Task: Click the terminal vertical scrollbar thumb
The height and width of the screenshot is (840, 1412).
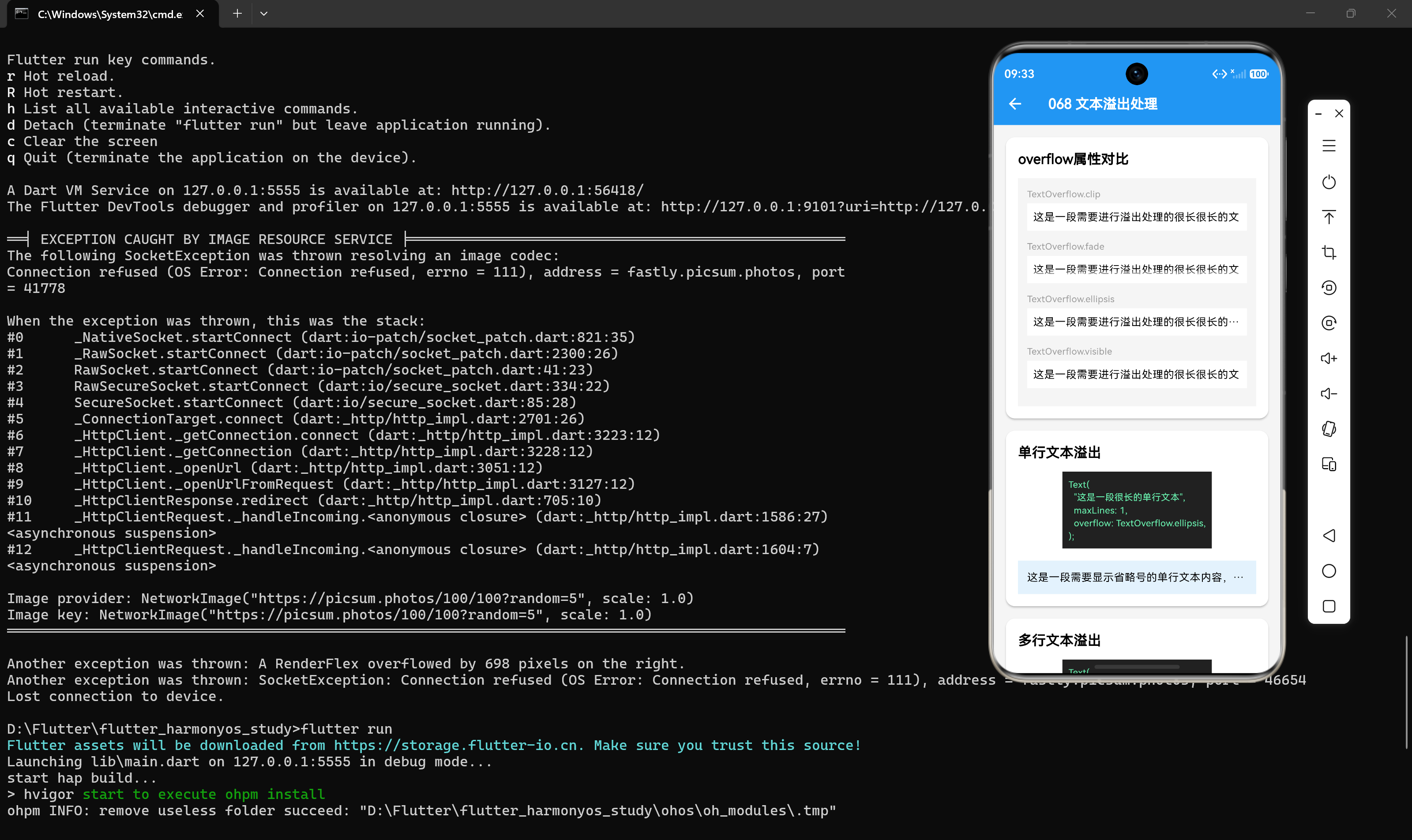Action: [x=1407, y=692]
